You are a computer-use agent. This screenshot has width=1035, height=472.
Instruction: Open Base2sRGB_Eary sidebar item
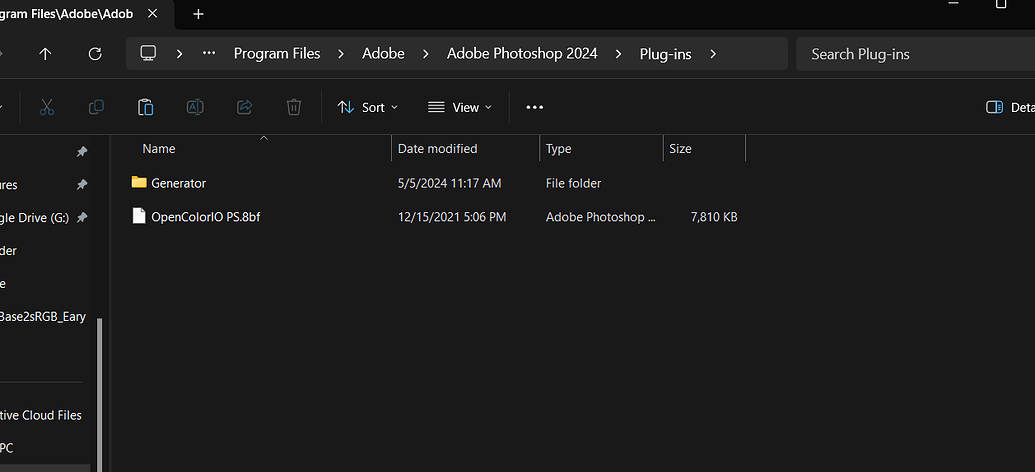coord(43,316)
